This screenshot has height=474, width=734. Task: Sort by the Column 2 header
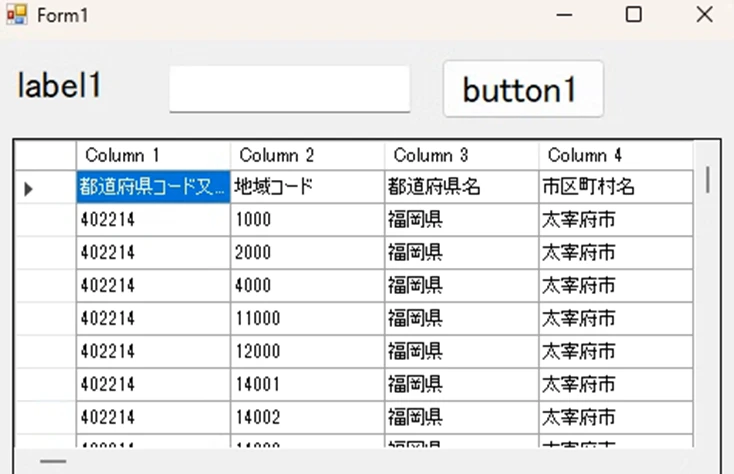308,155
